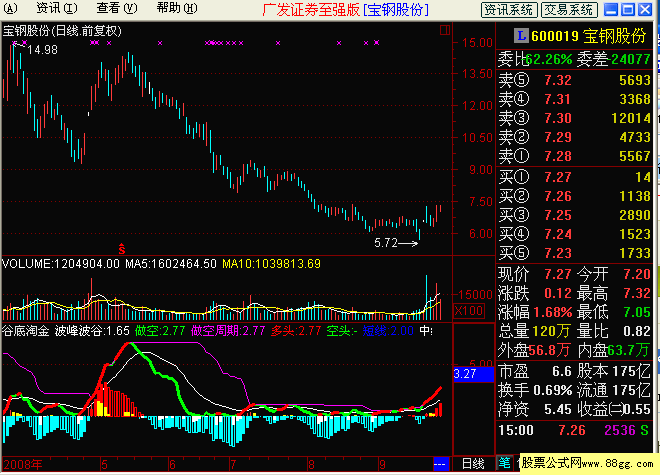This screenshot has width=660, height=475.
Task: Maximize the 广发证券 window
Action: [x=628, y=9]
